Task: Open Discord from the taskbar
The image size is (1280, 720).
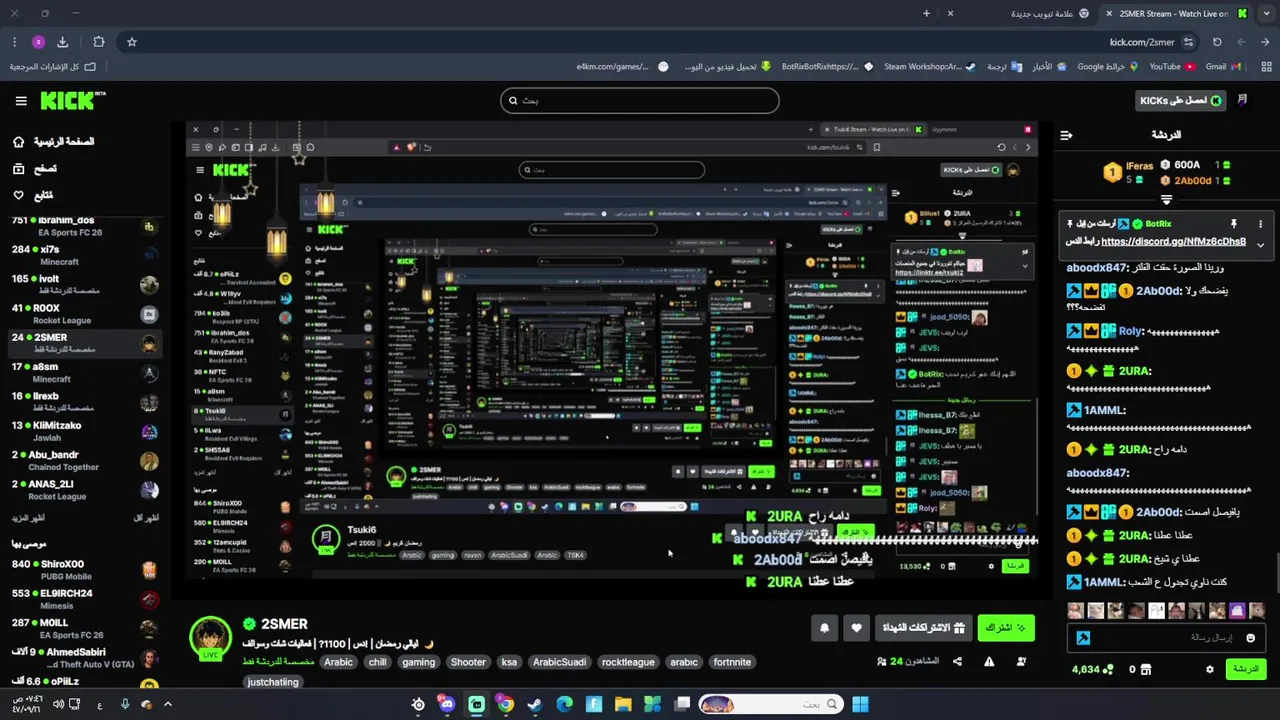Action: [x=447, y=704]
